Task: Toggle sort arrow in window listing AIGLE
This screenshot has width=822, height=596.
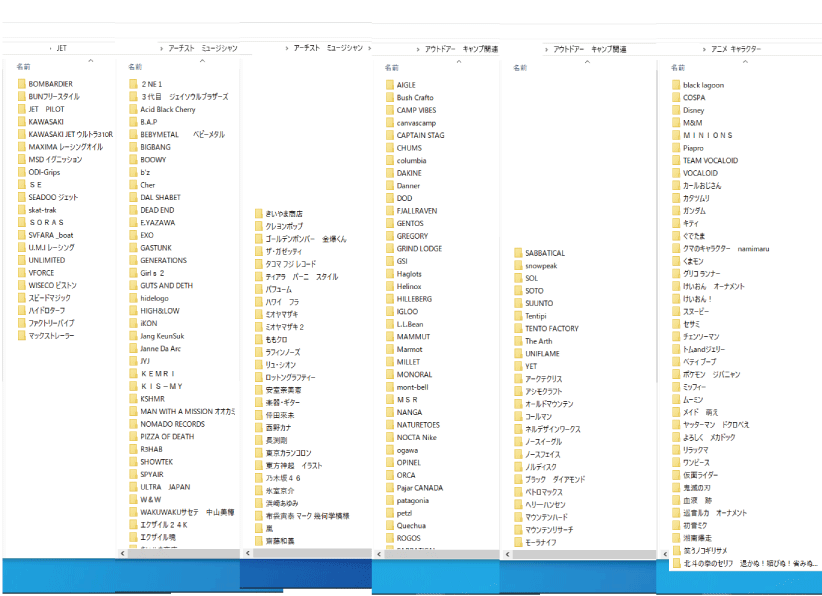Action: click(x=459, y=62)
